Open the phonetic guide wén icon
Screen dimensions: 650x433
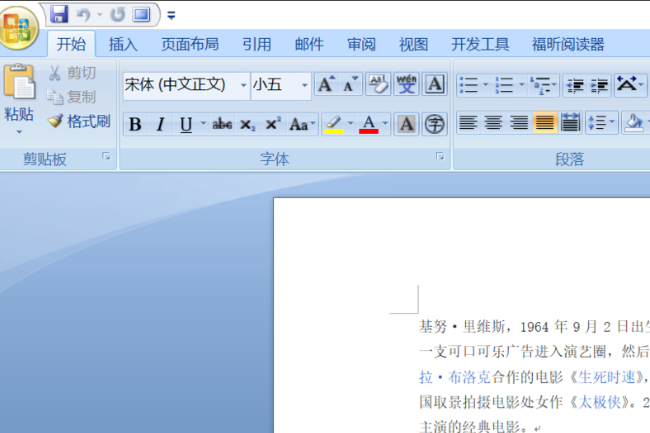tap(406, 84)
